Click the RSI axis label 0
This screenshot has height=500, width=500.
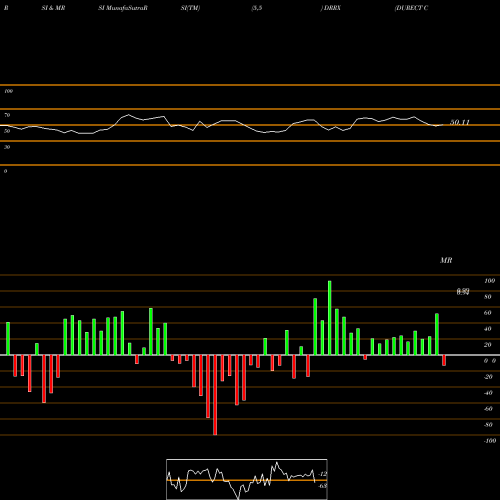(5, 171)
